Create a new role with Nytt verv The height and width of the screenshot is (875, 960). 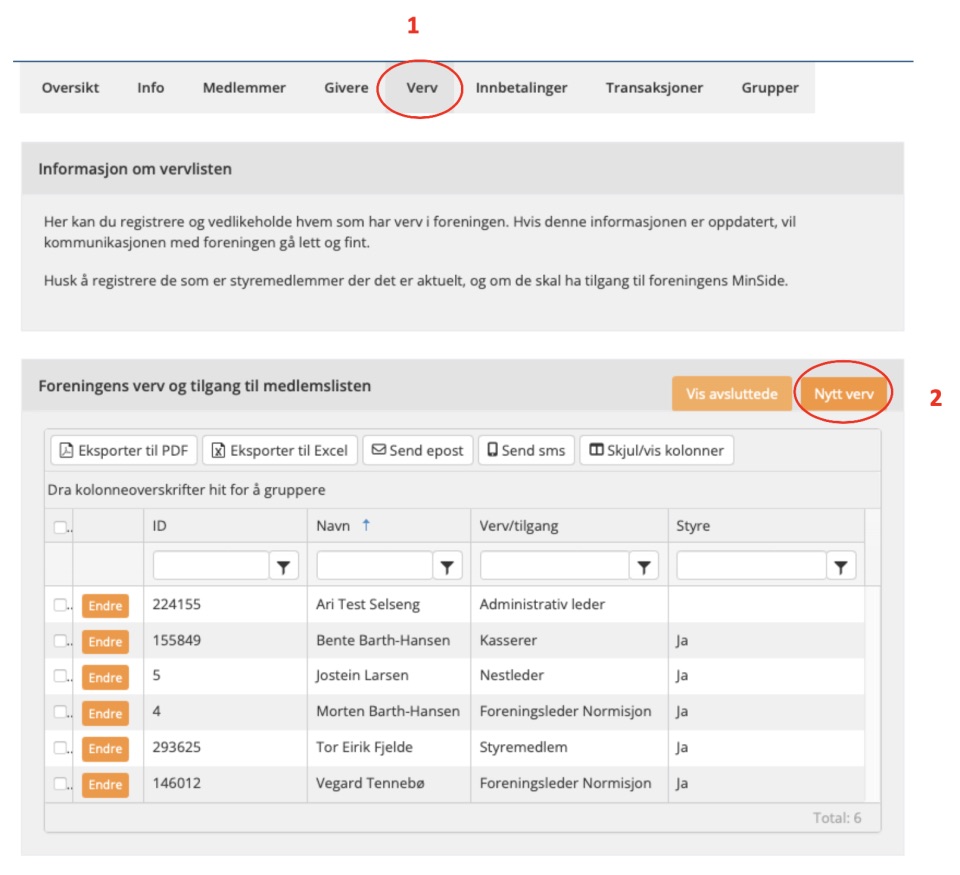click(844, 394)
